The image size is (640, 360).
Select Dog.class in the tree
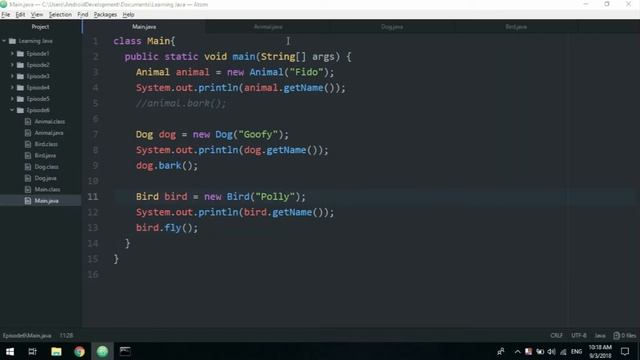point(46,167)
